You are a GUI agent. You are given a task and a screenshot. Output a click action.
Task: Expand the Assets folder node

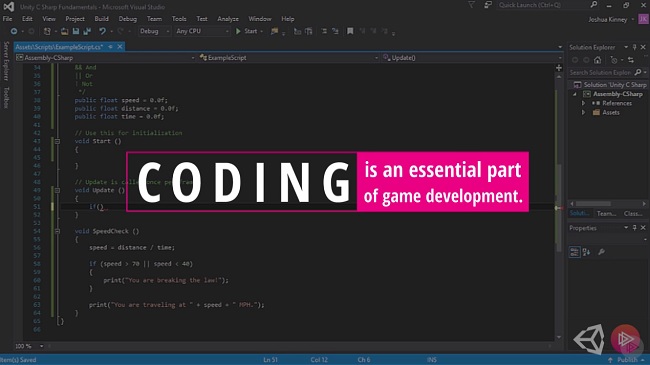pyautogui.click(x=584, y=112)
